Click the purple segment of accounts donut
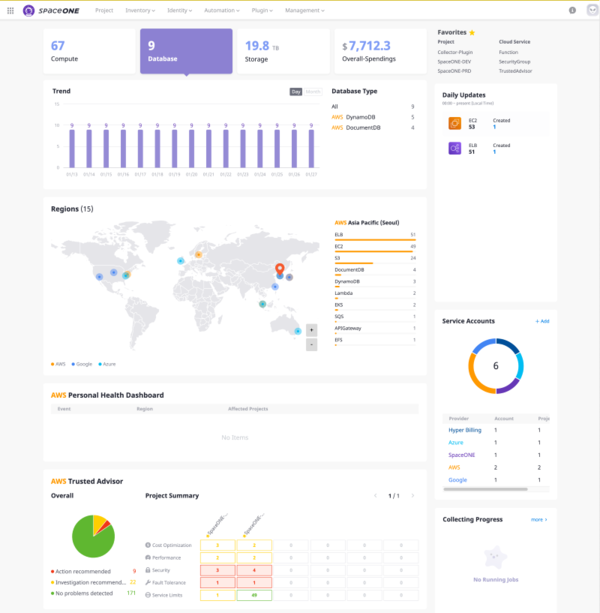Screen dimensions: 600x613 [508, 387]
